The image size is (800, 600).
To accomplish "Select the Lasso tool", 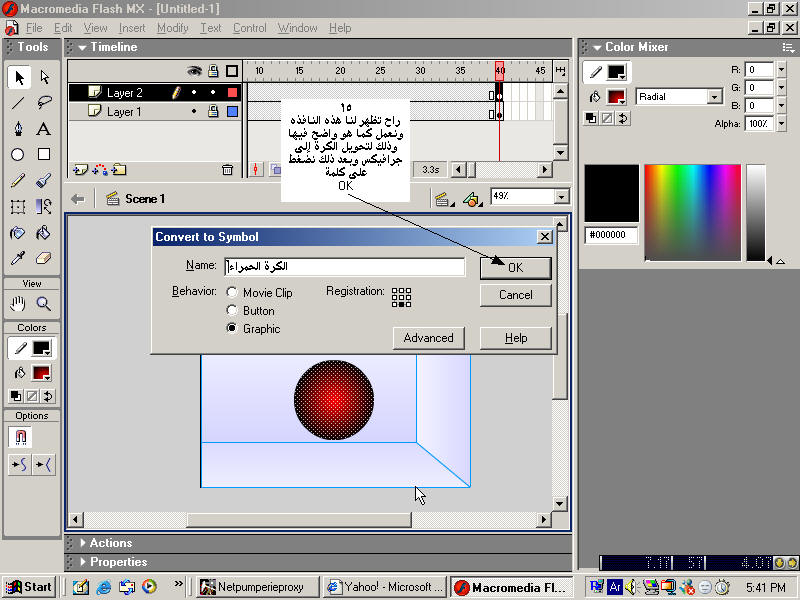I will [44, 103].
